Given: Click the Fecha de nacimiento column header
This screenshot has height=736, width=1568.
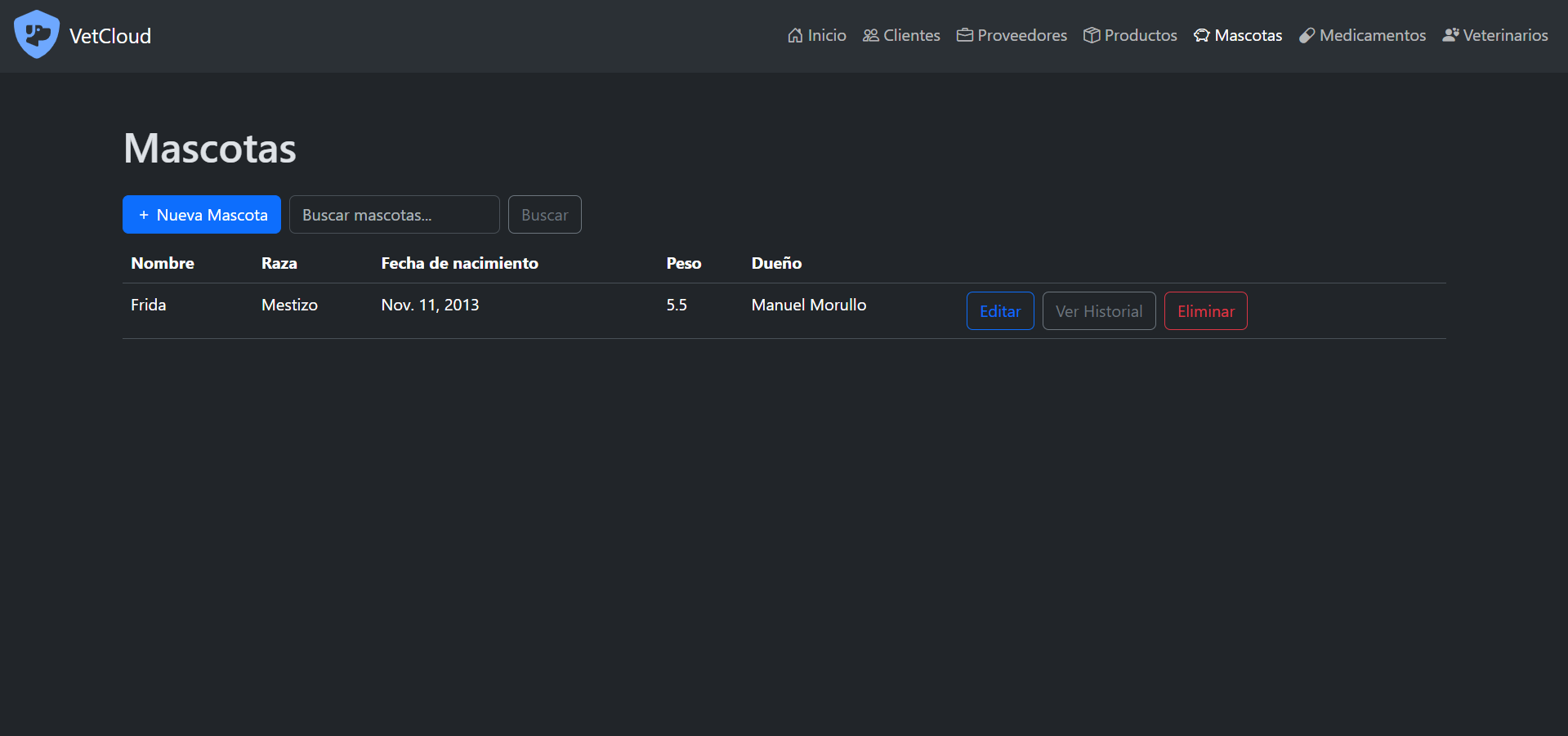Looking at the screenshot, I should (459, 263).
